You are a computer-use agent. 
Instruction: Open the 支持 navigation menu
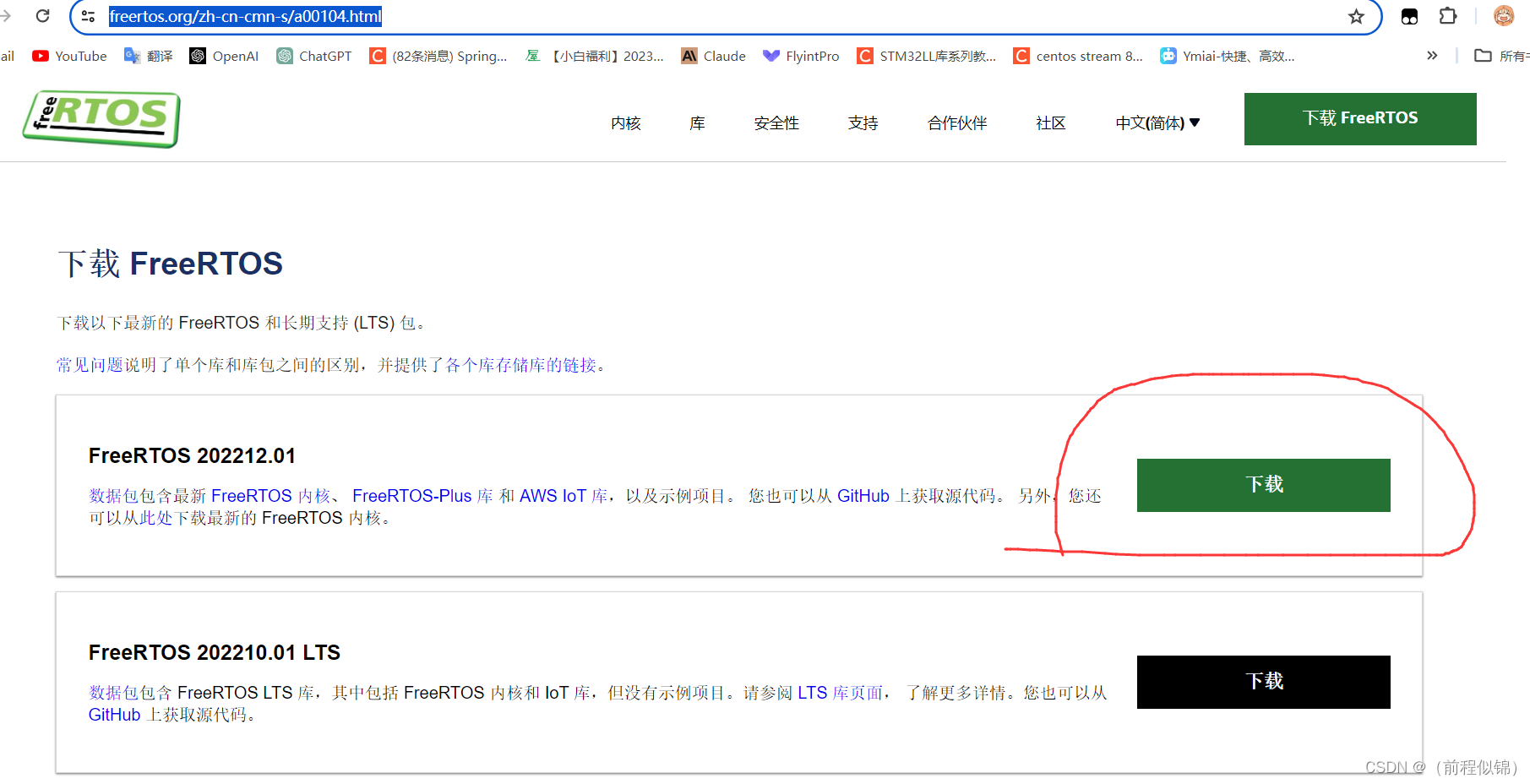(863, 123)
